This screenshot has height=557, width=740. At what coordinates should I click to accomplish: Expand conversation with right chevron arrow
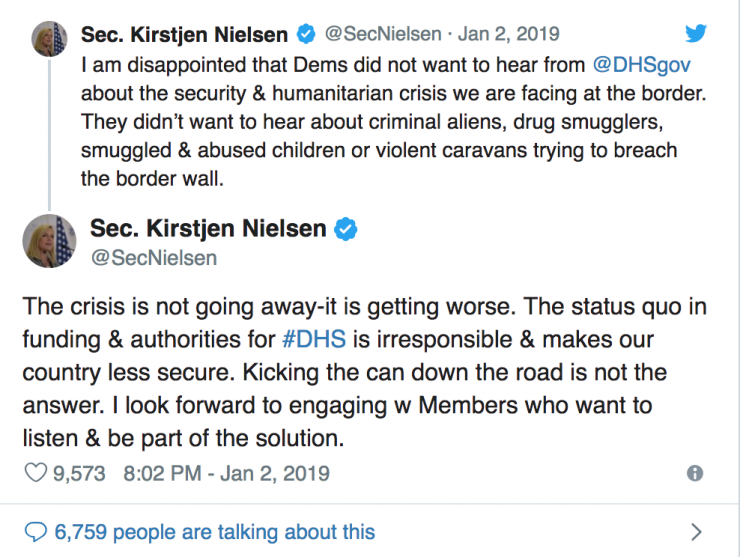pyautogui.click(x=696, y=532)
